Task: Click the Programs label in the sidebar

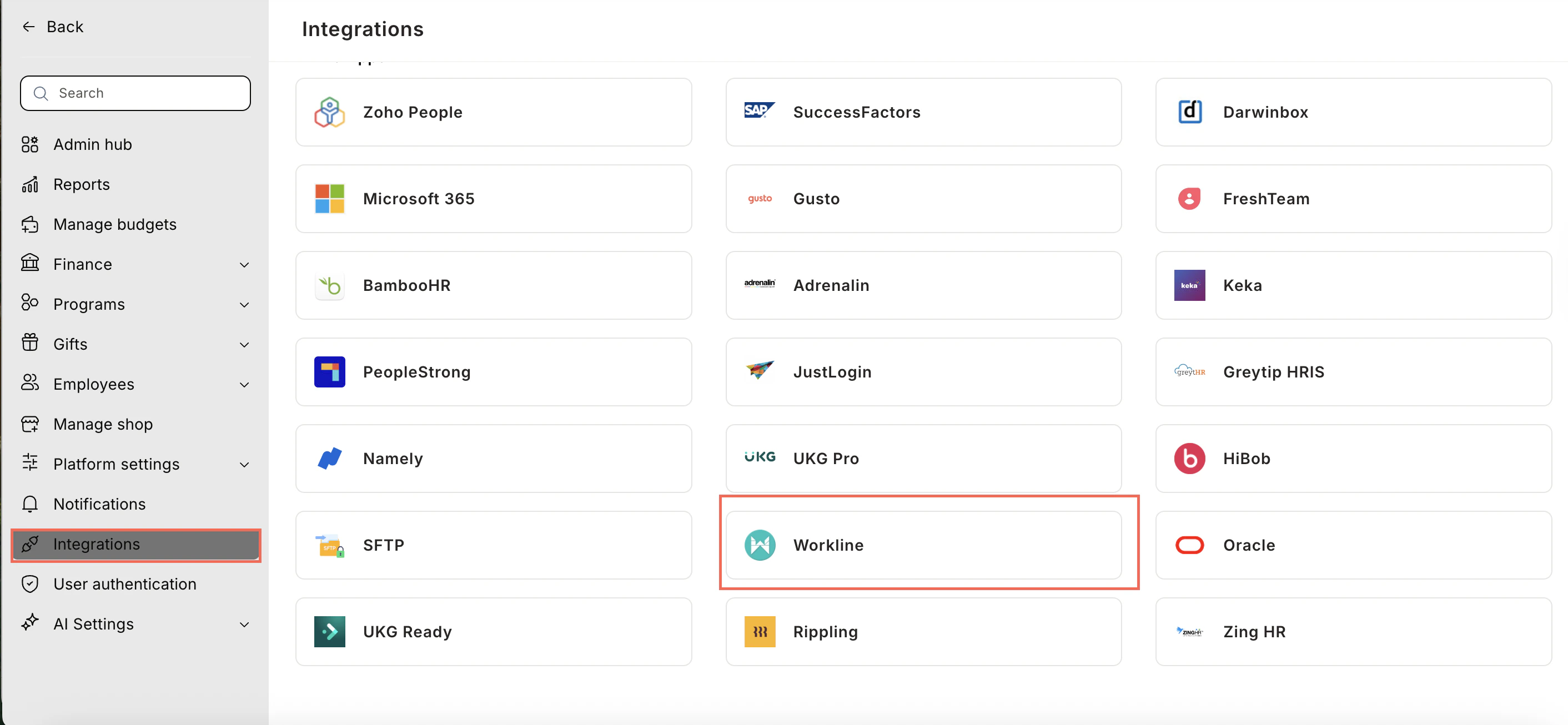Action: click(89, 304)
